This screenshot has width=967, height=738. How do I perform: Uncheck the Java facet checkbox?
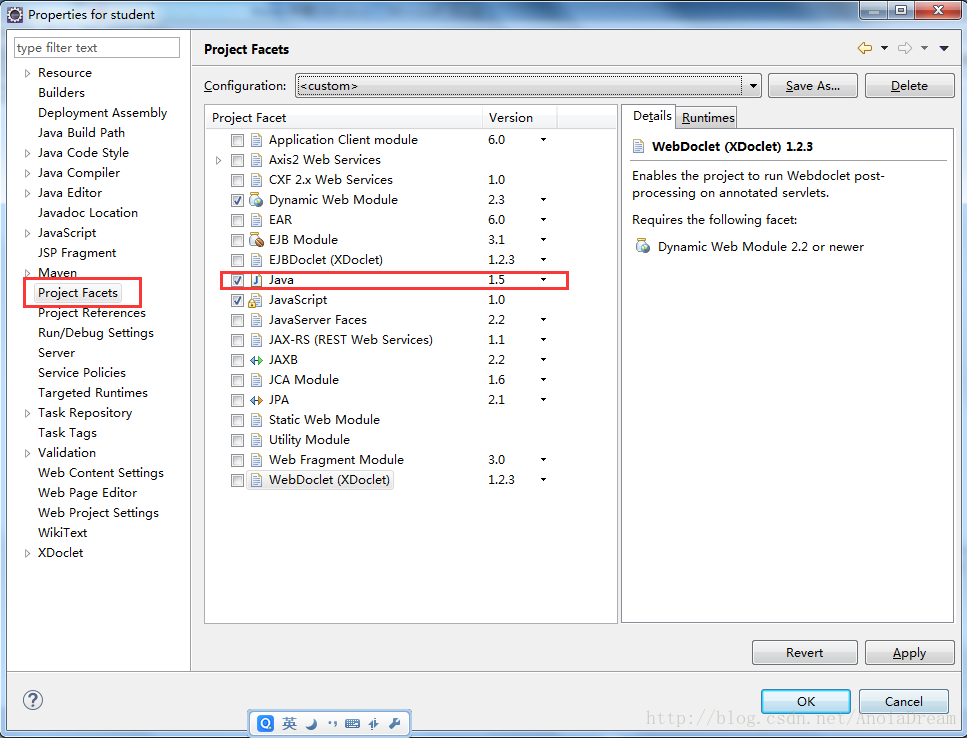237,280
